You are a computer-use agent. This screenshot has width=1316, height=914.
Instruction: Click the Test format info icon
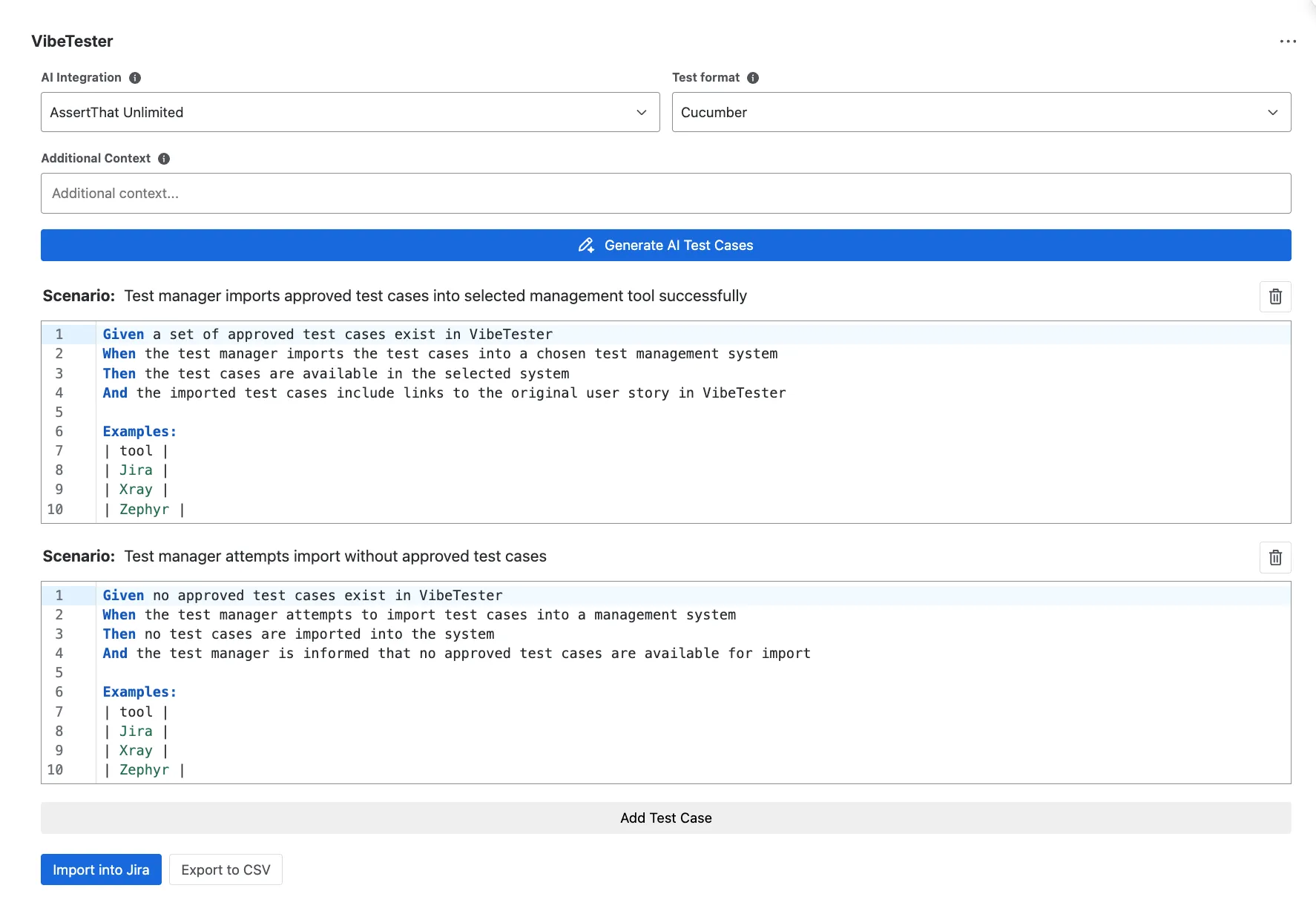(x=753, y=78)
